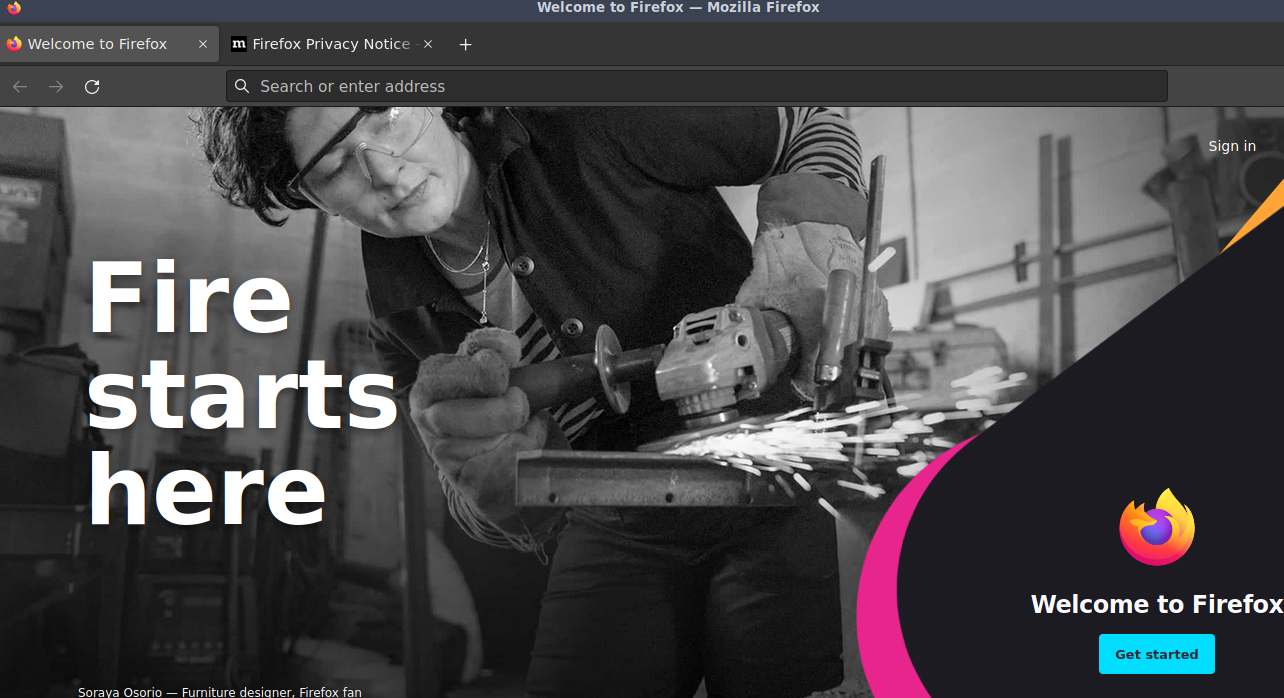Click the 'Welcome to Firefox' heading
The height and width of the screenshot is (698, 1284).
click(x=1157, y=604)
